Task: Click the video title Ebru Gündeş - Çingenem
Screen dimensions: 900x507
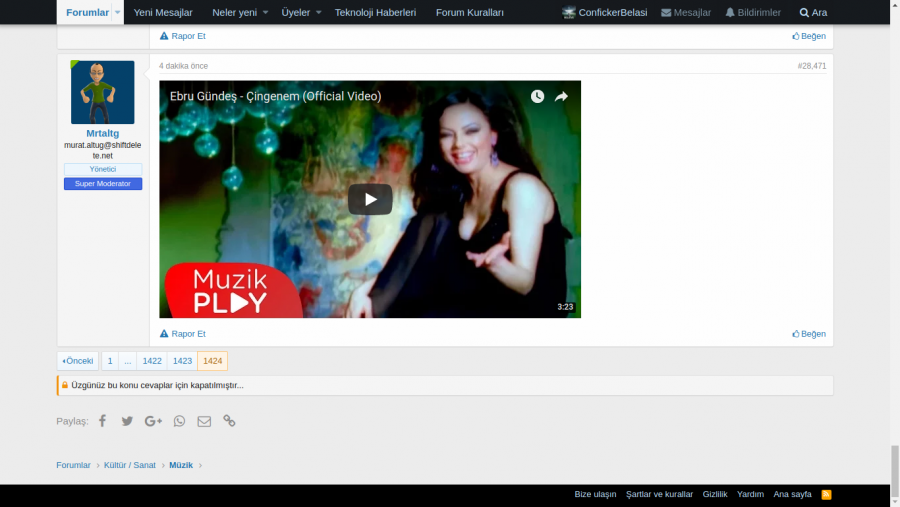Action: [x=276, y=96]
